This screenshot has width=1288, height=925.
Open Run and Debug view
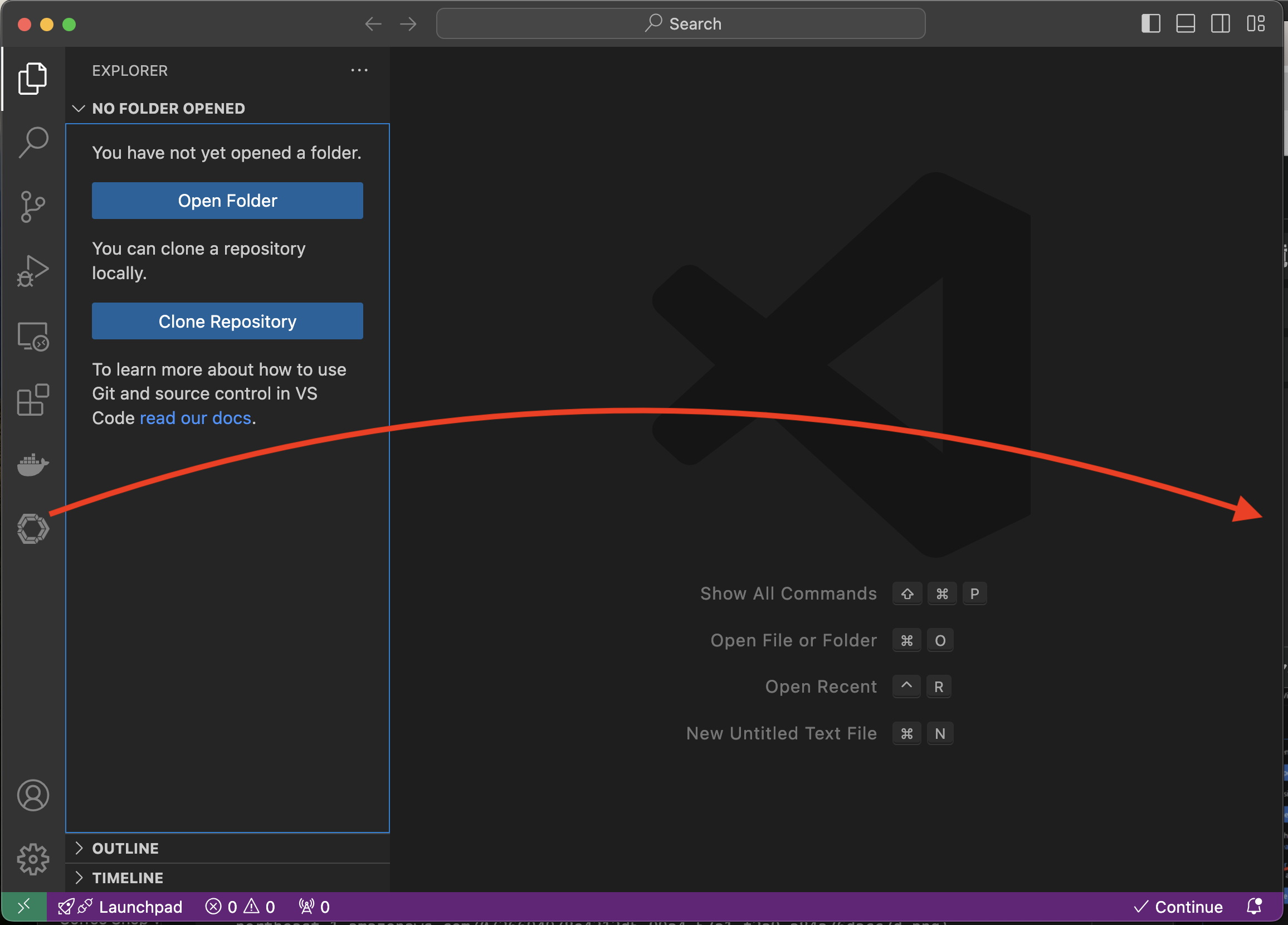coord(33,270)
